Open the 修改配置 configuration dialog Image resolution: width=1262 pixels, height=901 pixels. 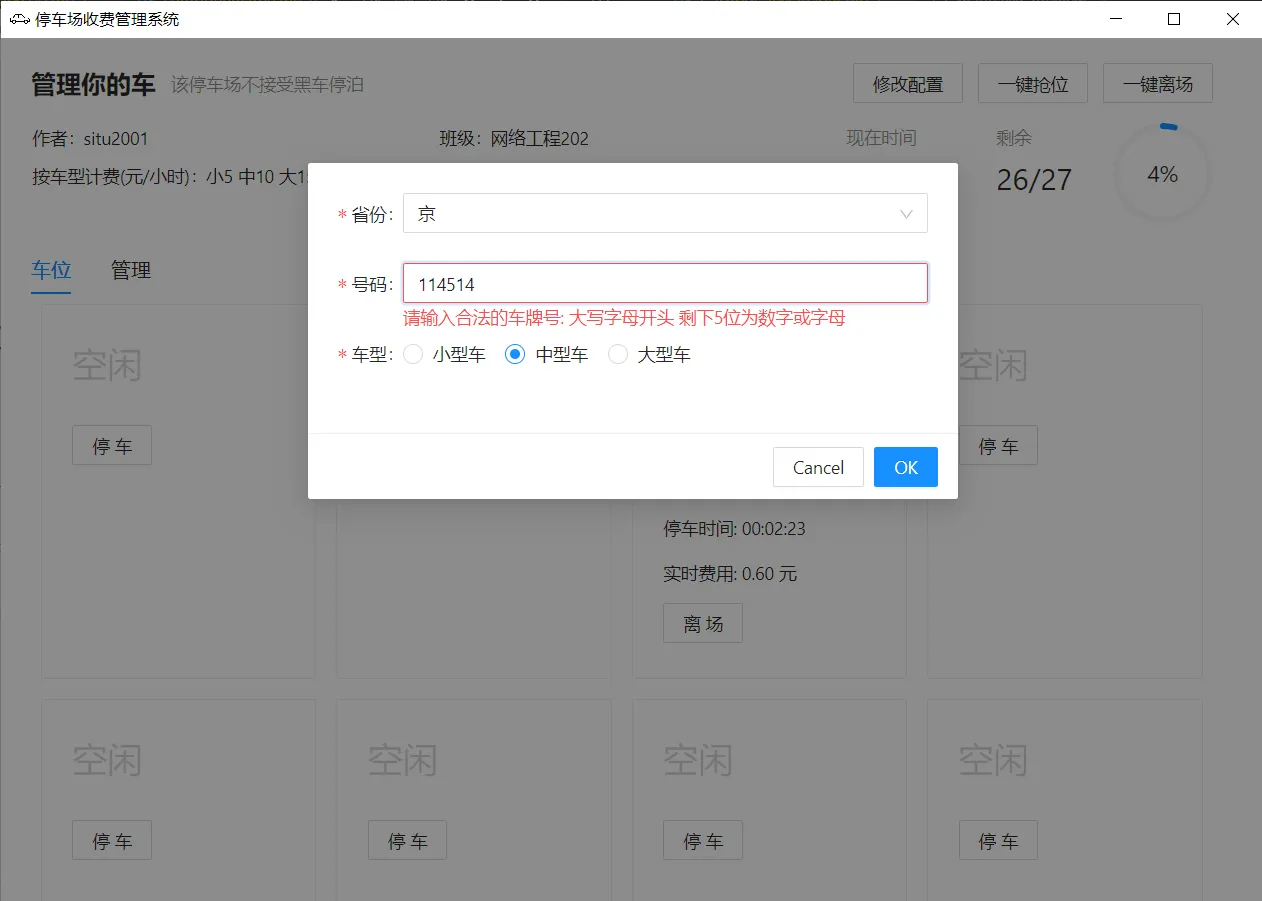pyautogui.click(x=906, y=83)
